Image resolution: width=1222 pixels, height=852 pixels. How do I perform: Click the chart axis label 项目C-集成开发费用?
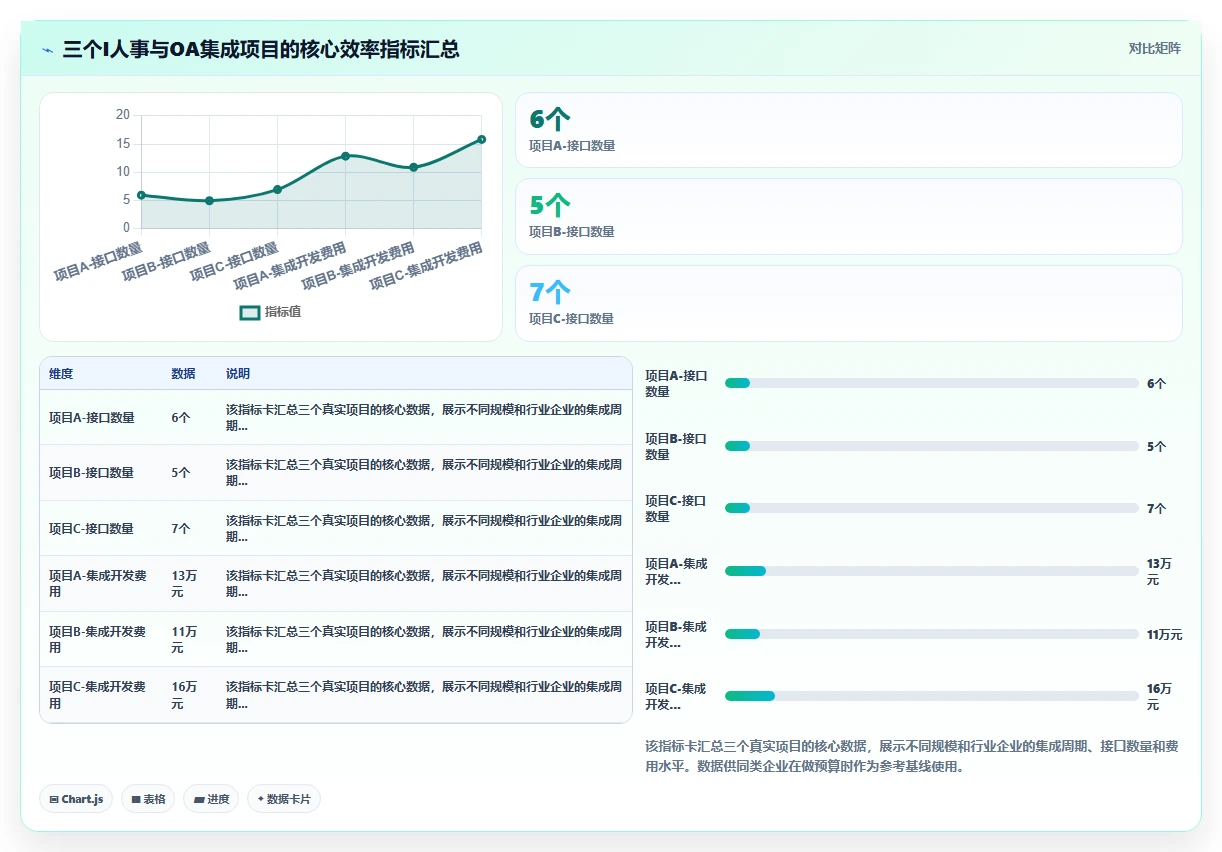coord(426,266)
